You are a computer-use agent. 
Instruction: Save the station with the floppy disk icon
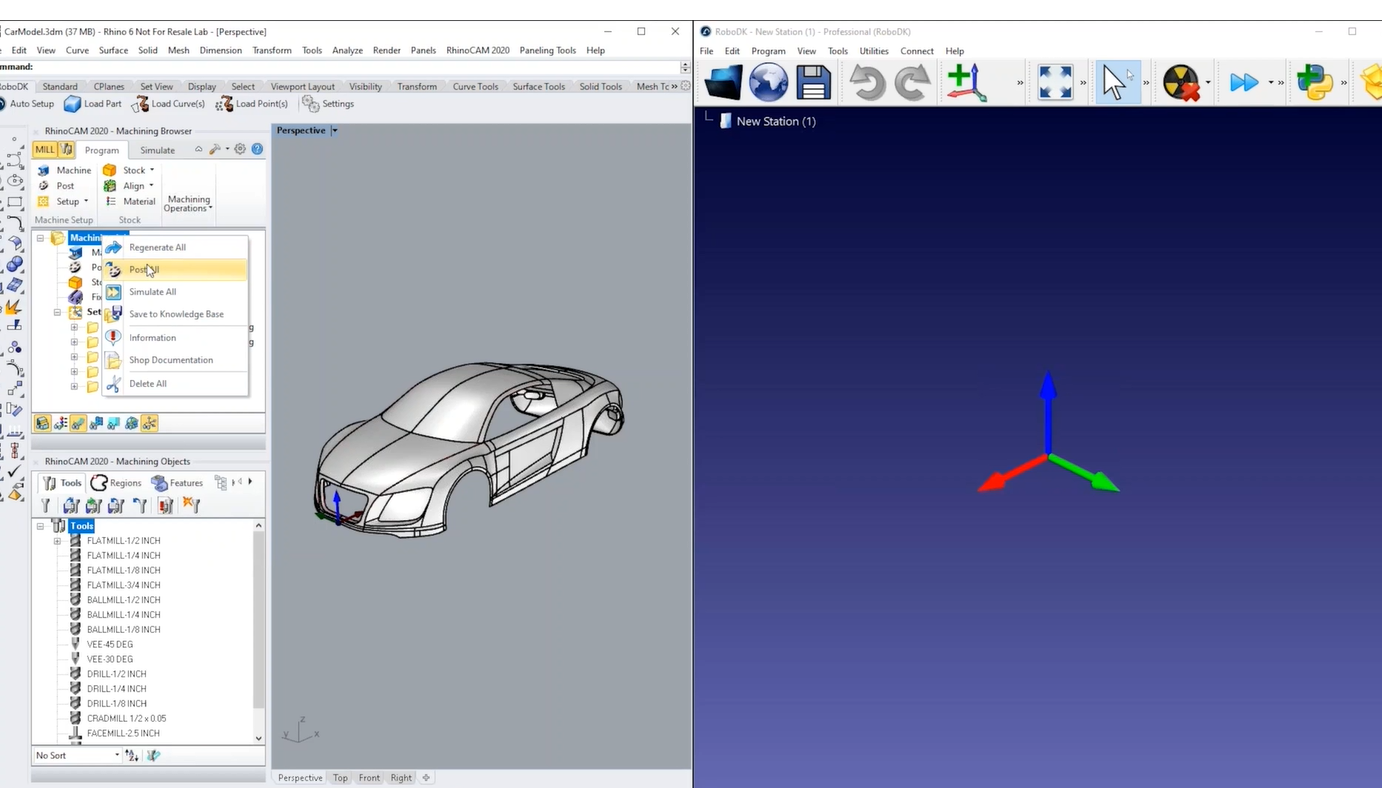[x=813, y=83]
